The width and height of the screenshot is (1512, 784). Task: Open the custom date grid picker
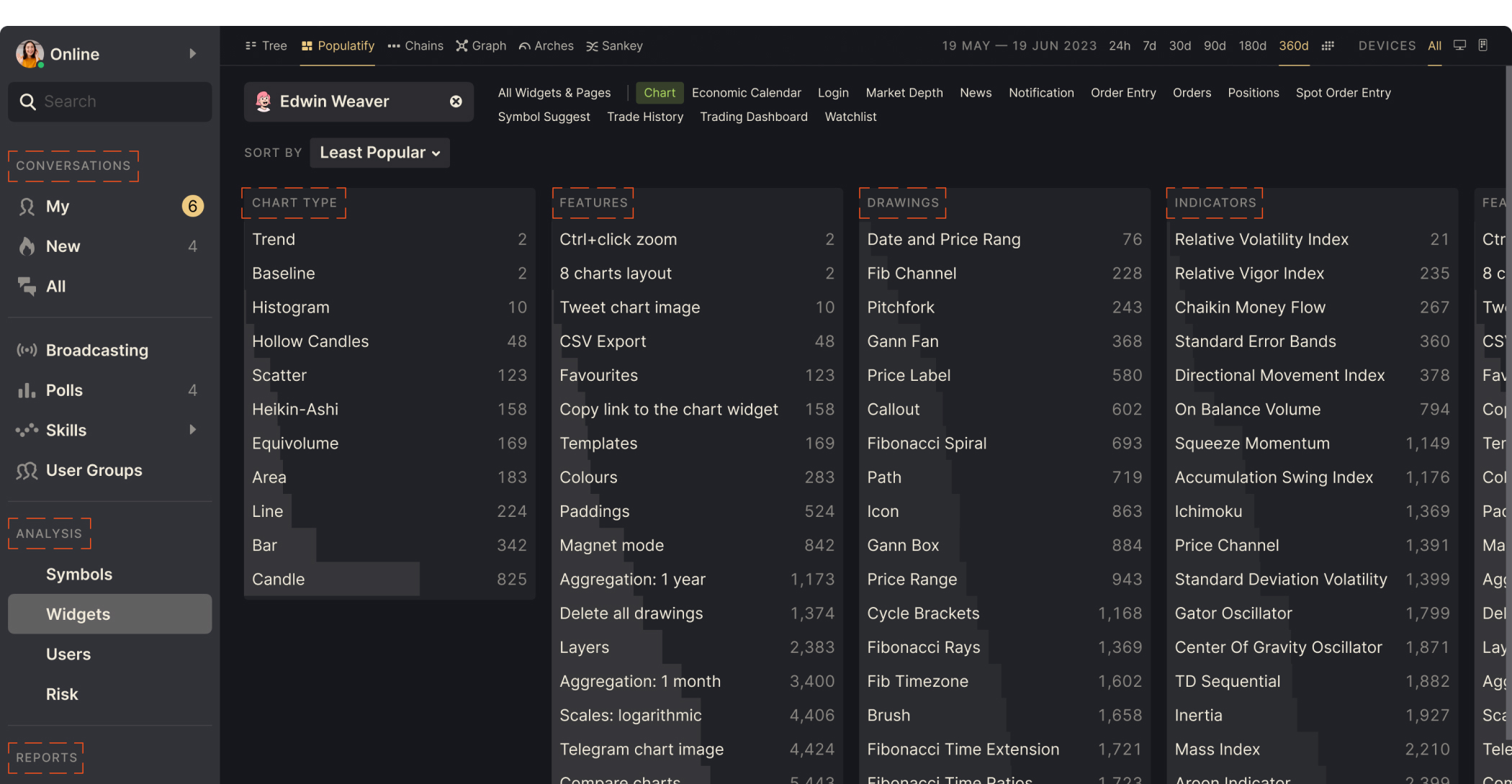click(1328, 45)
